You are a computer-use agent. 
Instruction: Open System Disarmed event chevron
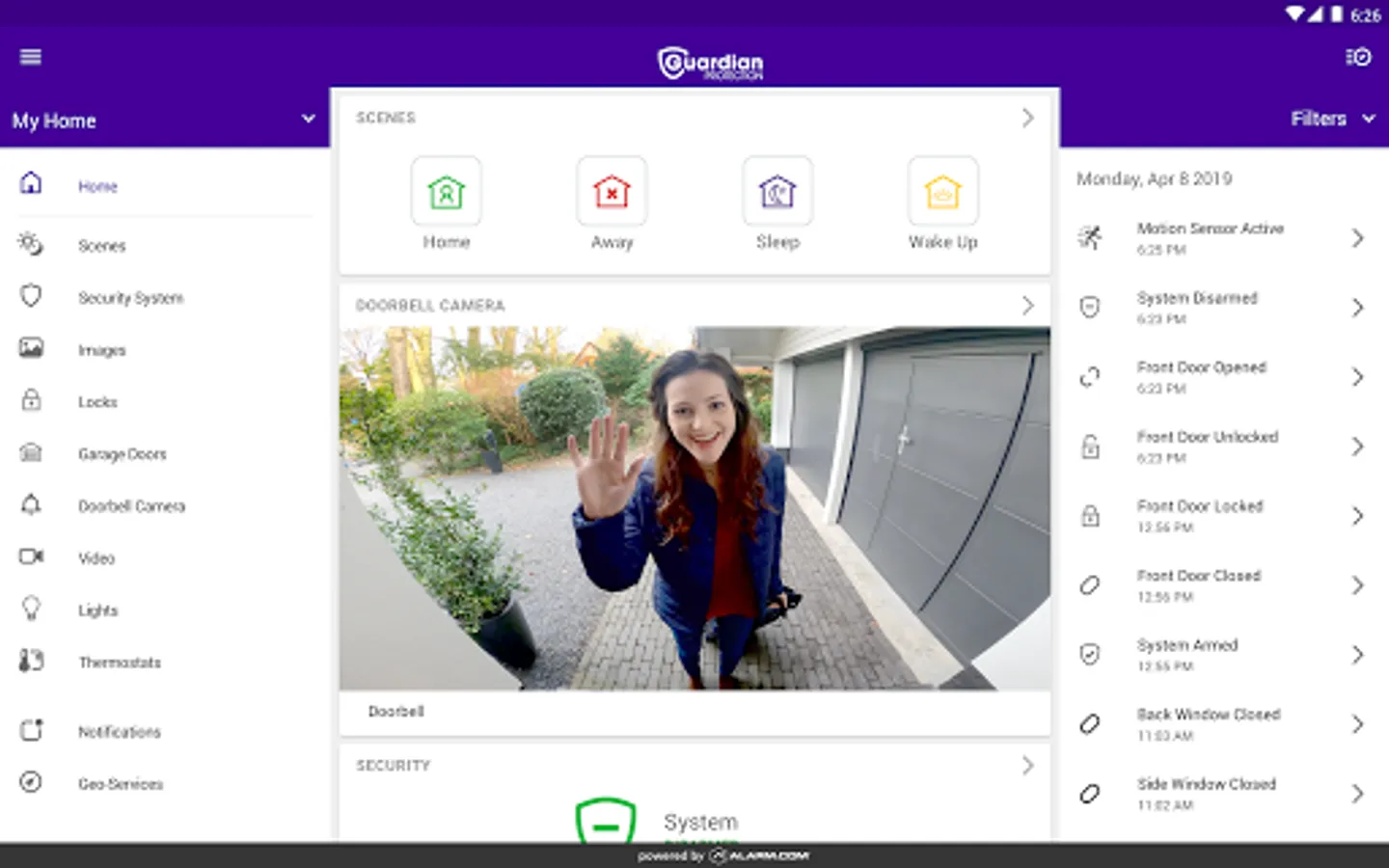pos(1357,308)
